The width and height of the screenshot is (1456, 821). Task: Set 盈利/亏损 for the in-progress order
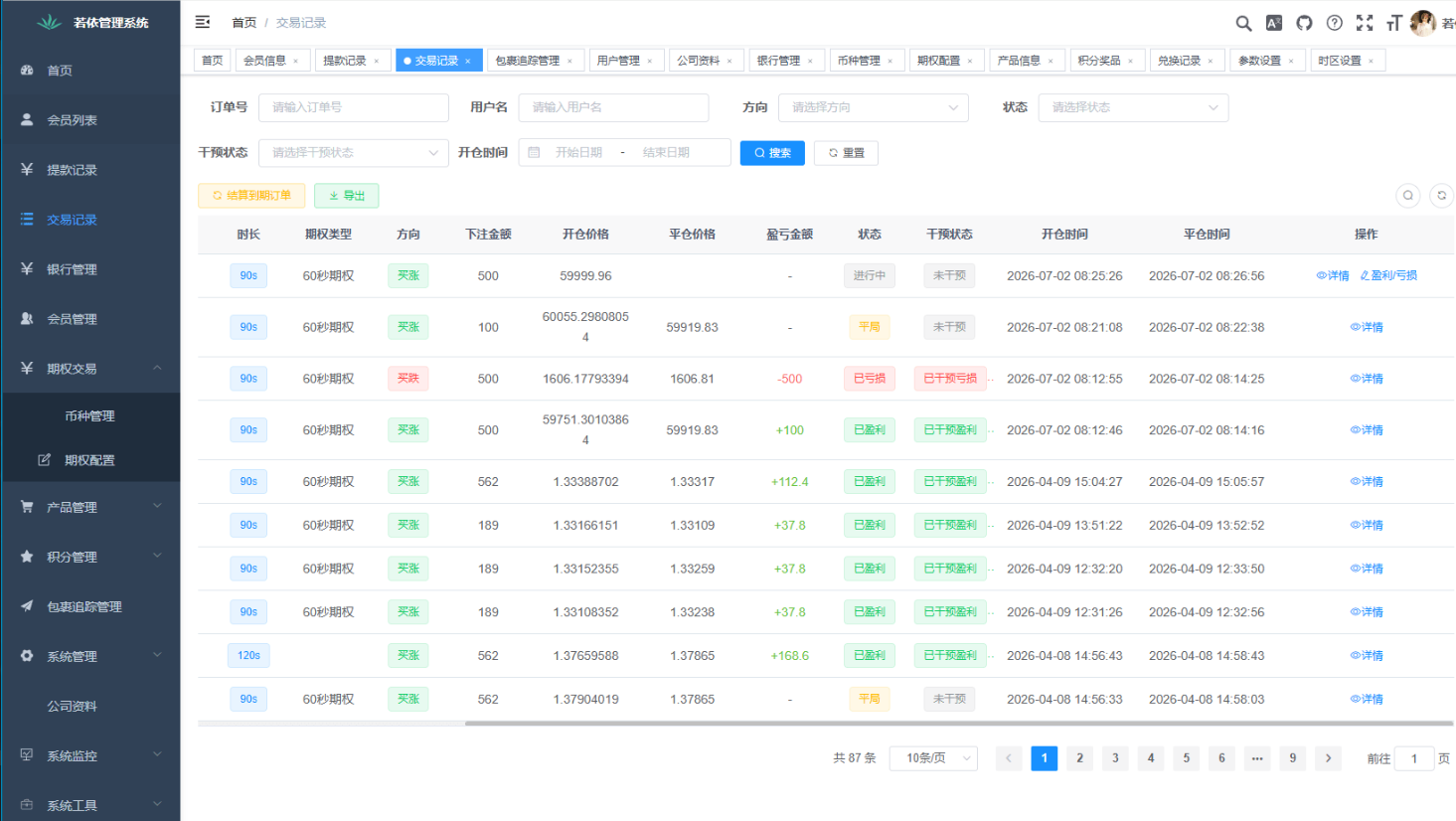[1388, 276]
